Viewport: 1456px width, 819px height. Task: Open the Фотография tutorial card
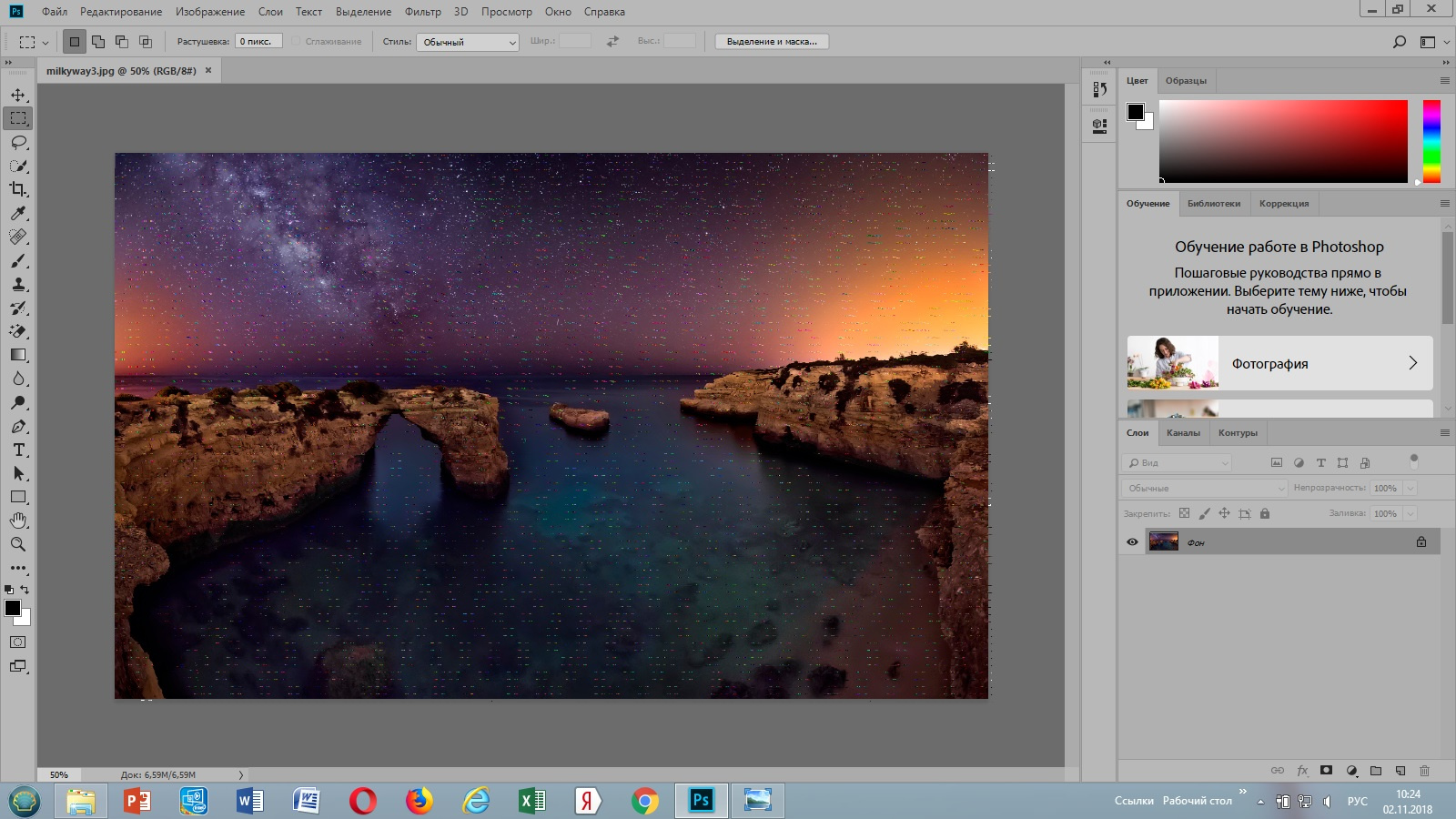[1279, 363]
